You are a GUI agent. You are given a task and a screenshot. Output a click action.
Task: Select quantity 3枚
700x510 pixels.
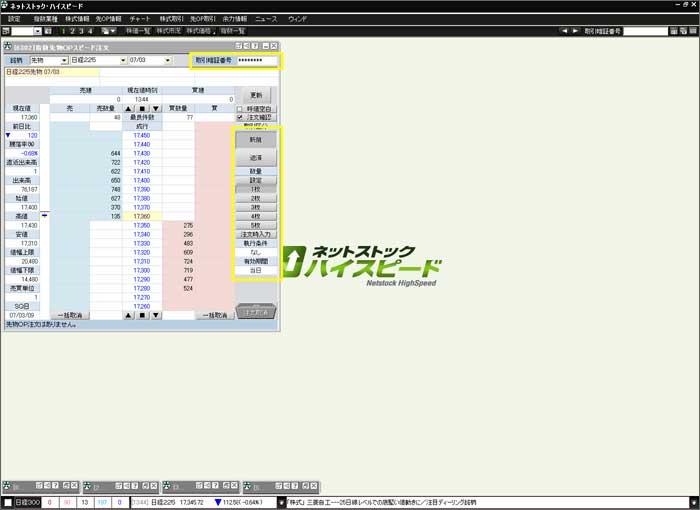coord(256,207)
